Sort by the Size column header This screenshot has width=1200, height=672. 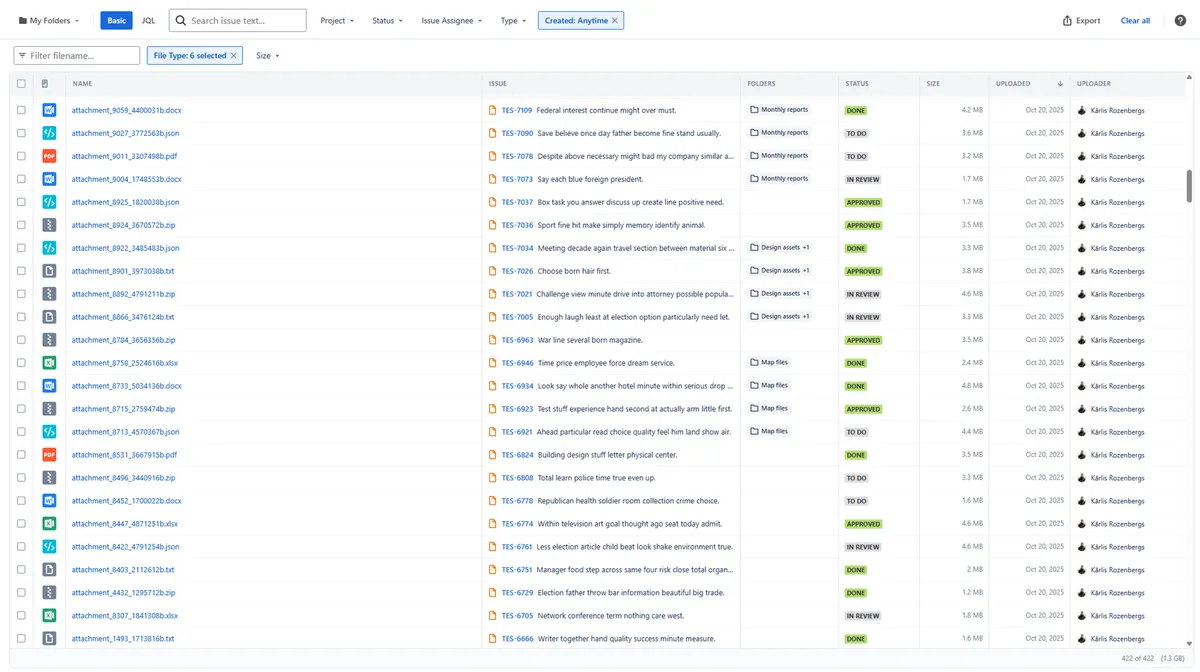933,84
